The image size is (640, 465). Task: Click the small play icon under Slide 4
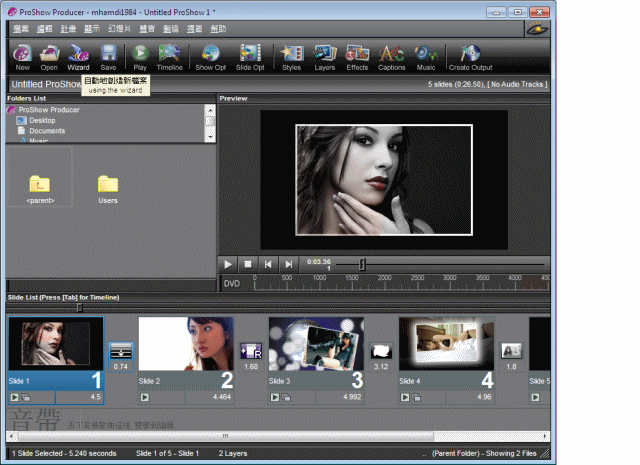coord(405,397)
